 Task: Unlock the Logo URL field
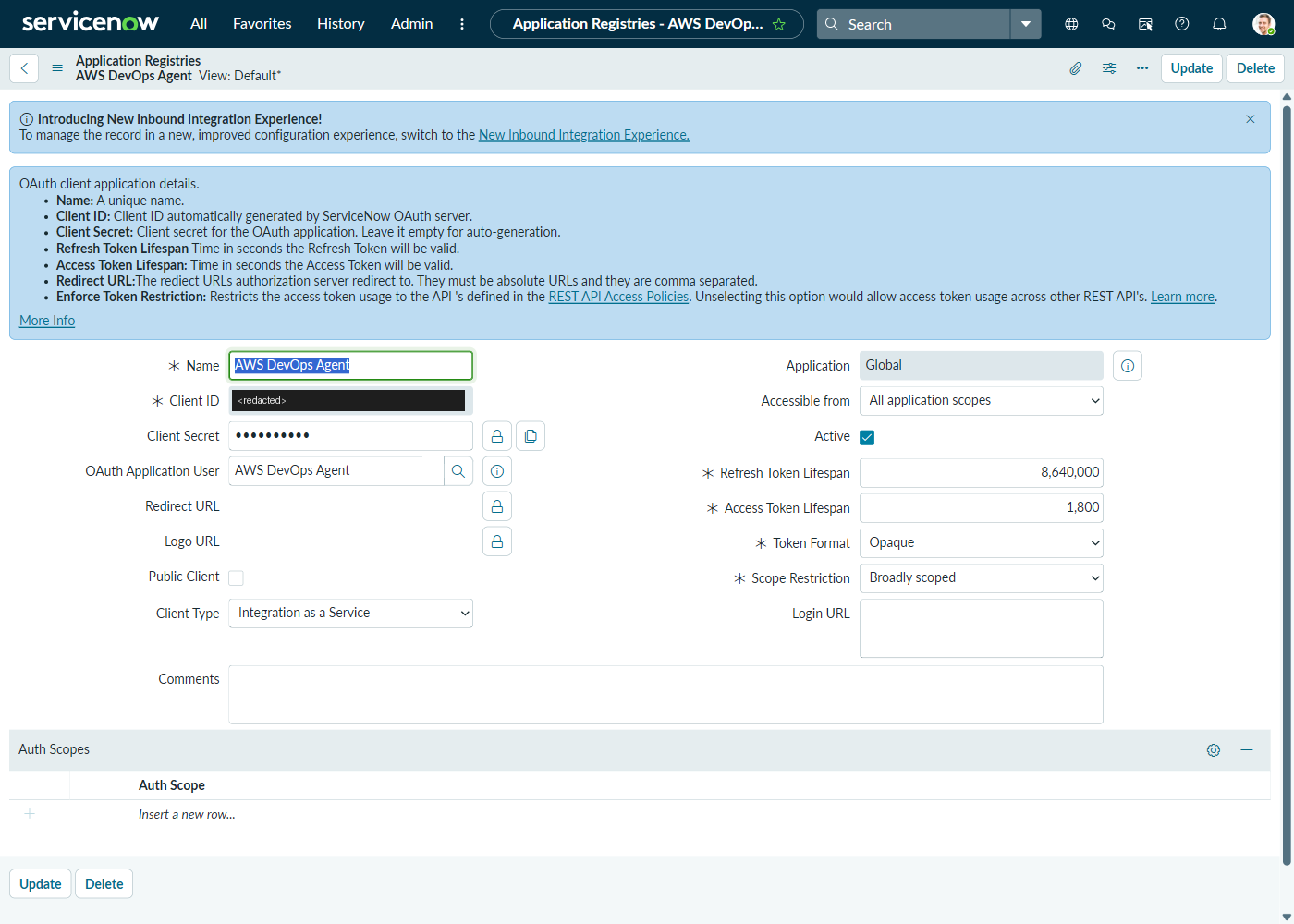click(x=497, y=541)
